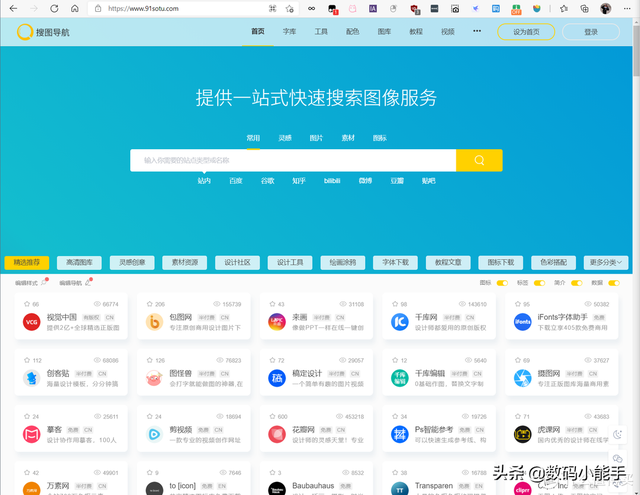Open the 虎课网 logo icon
The height and width of the screenshot is (495, 640).
[x=522, y=434]
